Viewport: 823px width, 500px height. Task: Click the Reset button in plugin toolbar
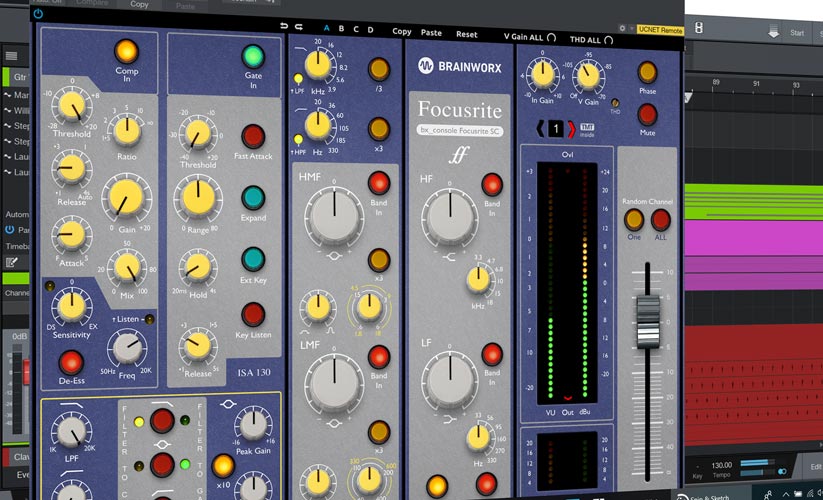coord(466,34)
